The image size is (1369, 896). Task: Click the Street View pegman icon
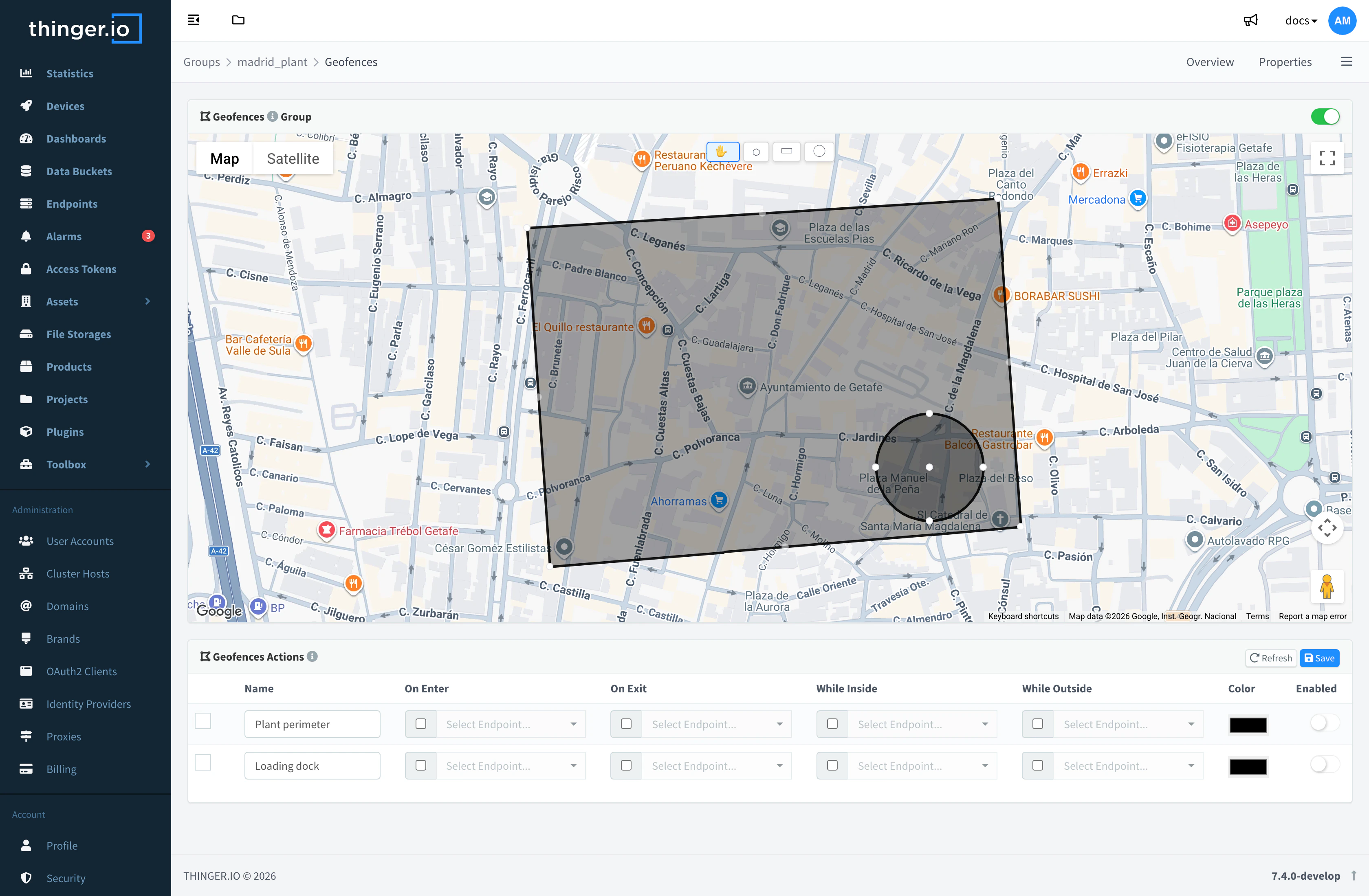point(1327,586)
